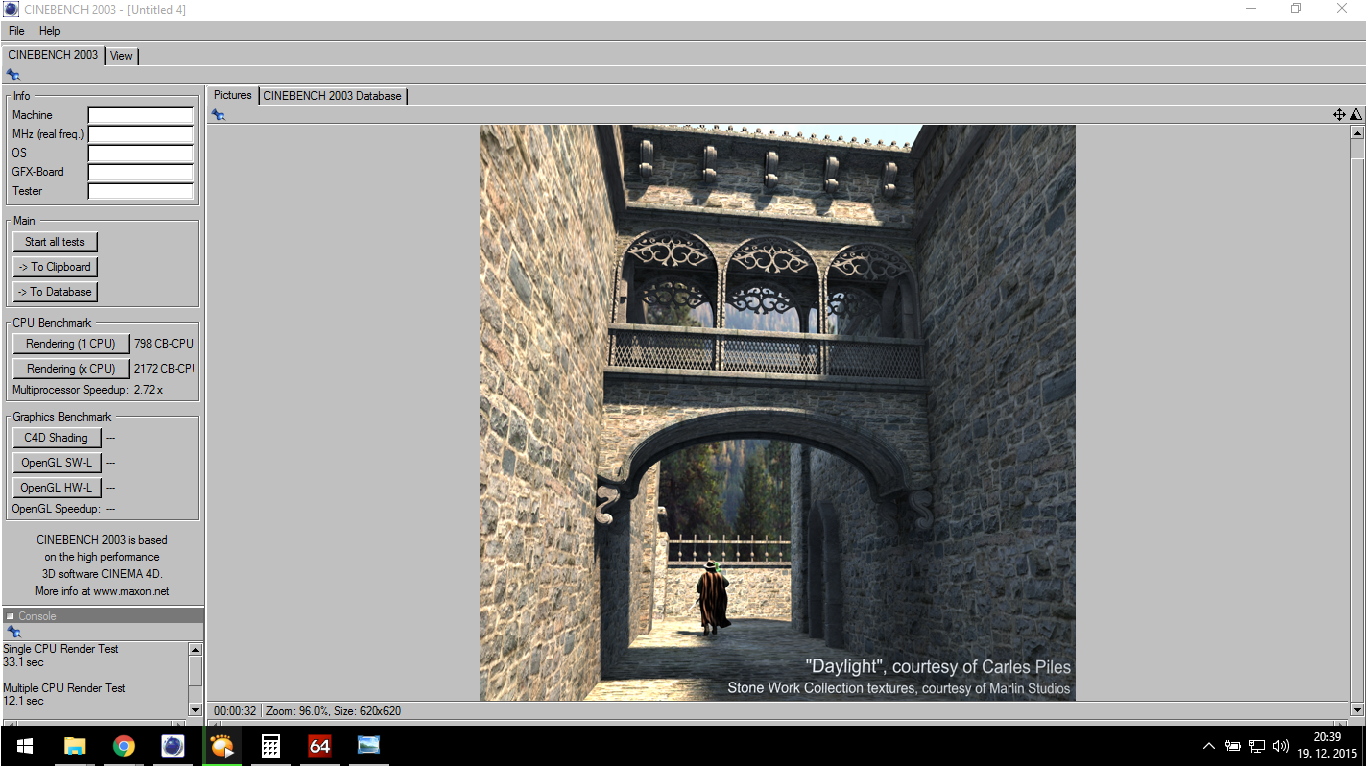
Task: Select the Pictures tab
Action: click(x=233, y=95)
